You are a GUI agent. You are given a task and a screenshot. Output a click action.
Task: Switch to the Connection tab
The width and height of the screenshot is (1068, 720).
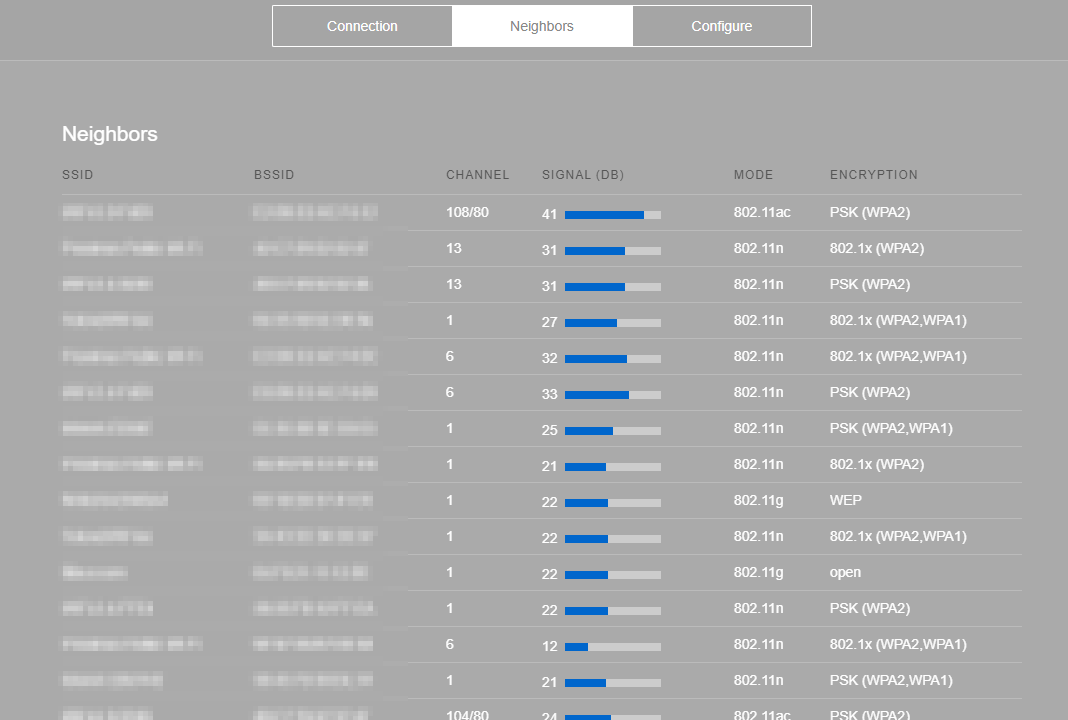pos(362,26)
